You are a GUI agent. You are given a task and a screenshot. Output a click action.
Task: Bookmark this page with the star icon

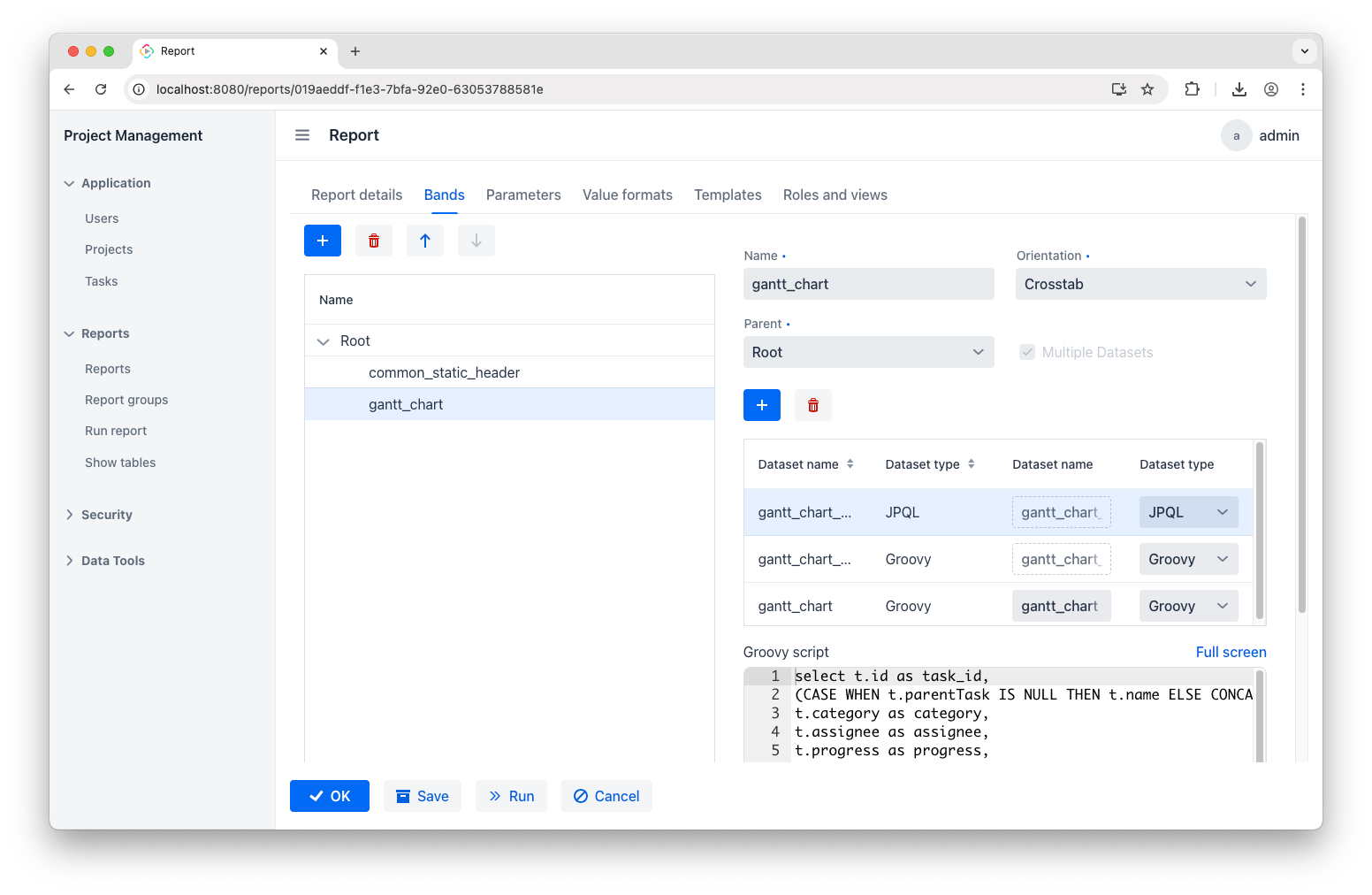tap(1147, 89)
